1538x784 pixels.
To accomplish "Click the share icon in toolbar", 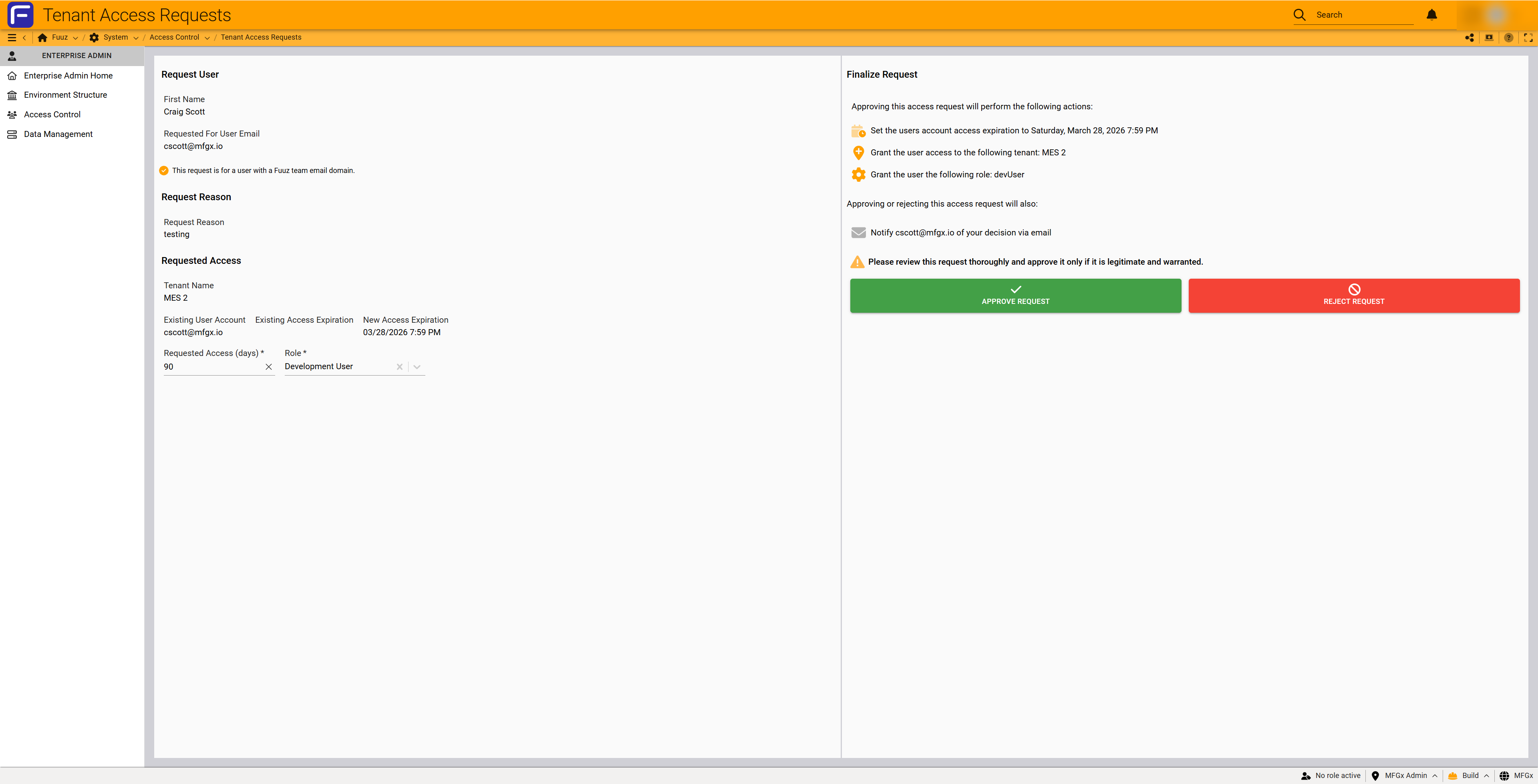I will pos(1470,38).
